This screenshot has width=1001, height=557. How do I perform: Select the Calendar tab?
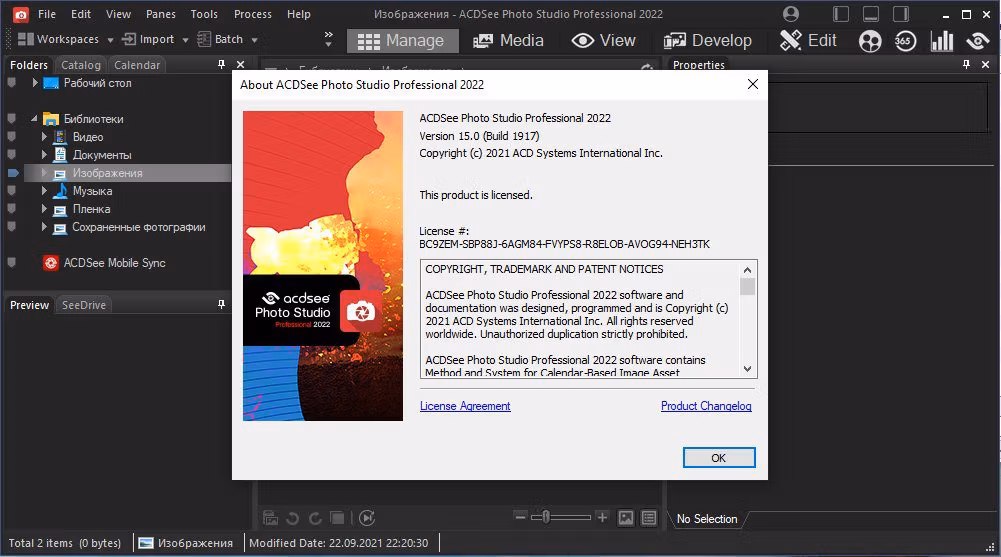pyautogui.click(x=137, y=65)
